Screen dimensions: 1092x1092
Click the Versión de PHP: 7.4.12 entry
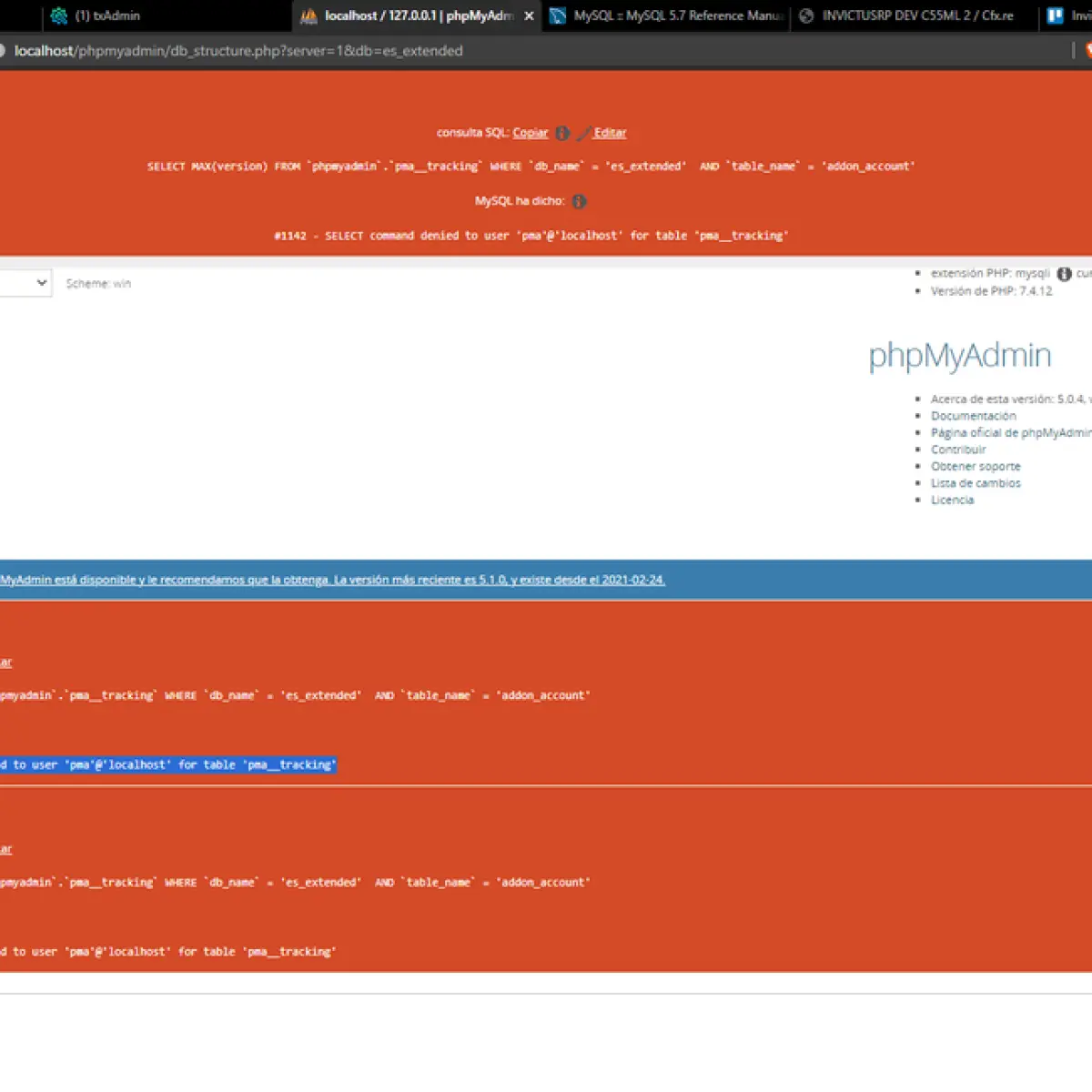[x=991, y=291]
